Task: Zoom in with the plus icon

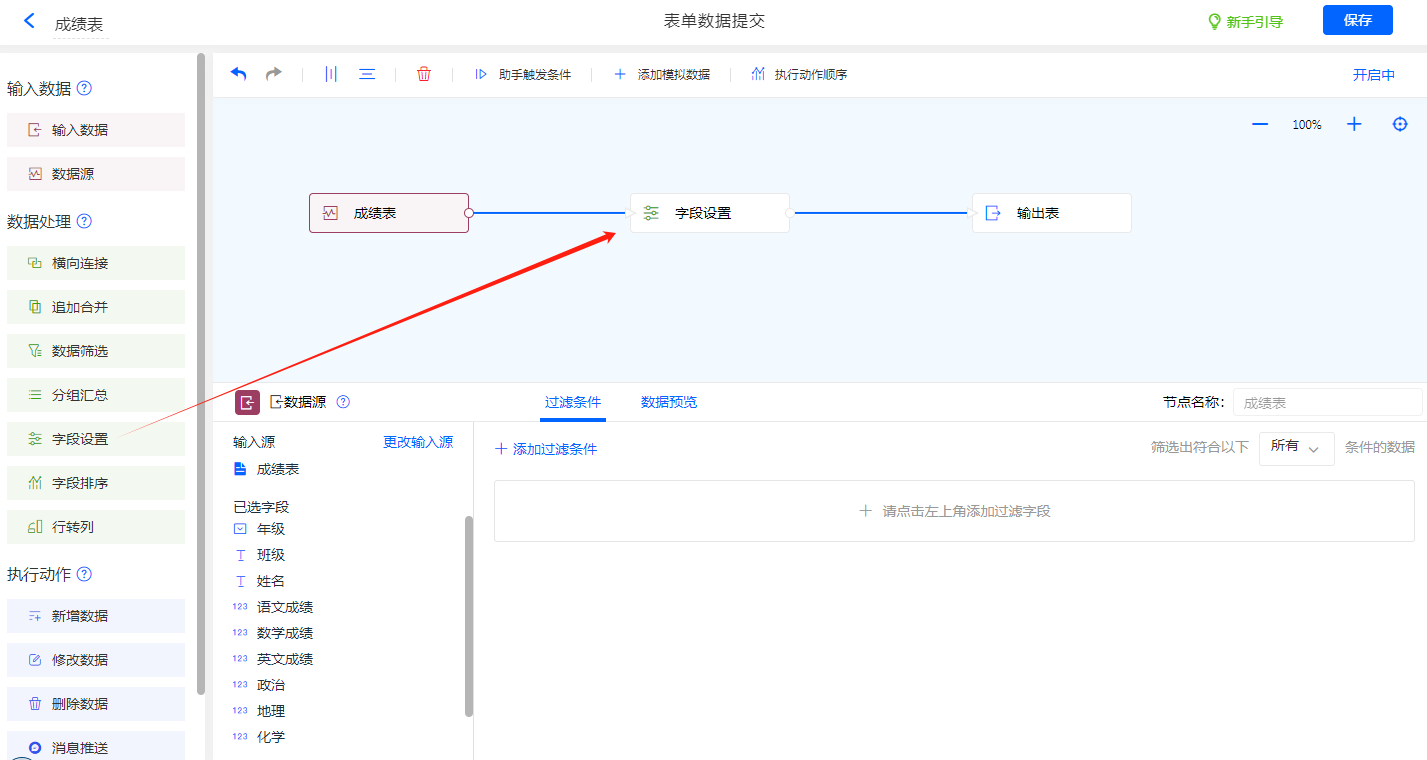Action: [1354, 124]
